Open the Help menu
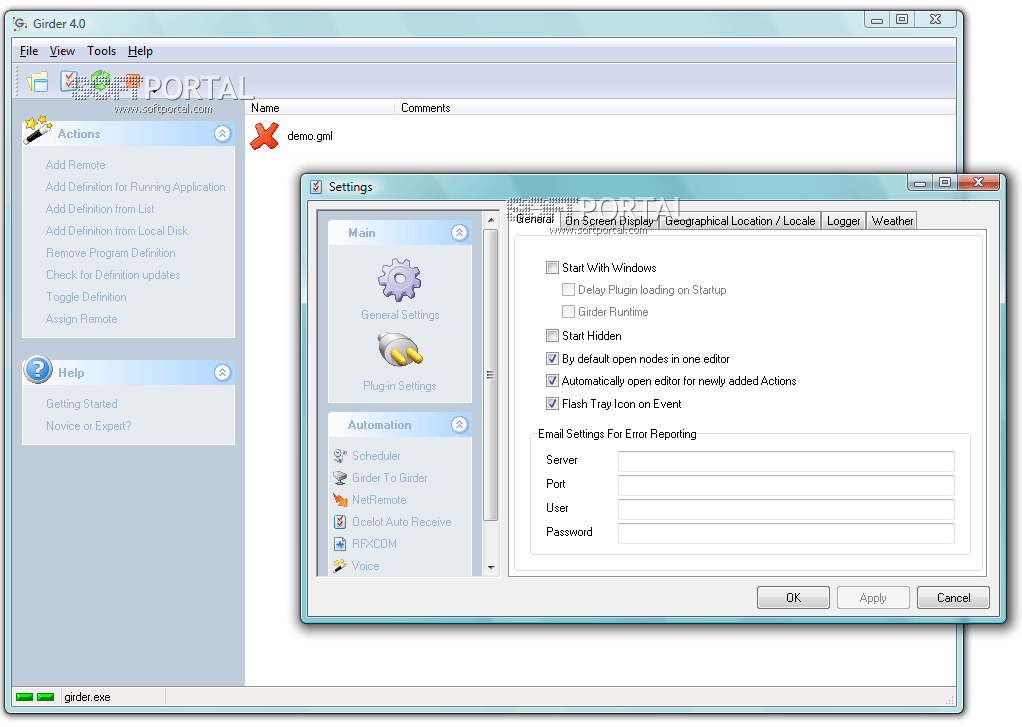The height and width of the screenshot is (727, 1022). (140, 51)
